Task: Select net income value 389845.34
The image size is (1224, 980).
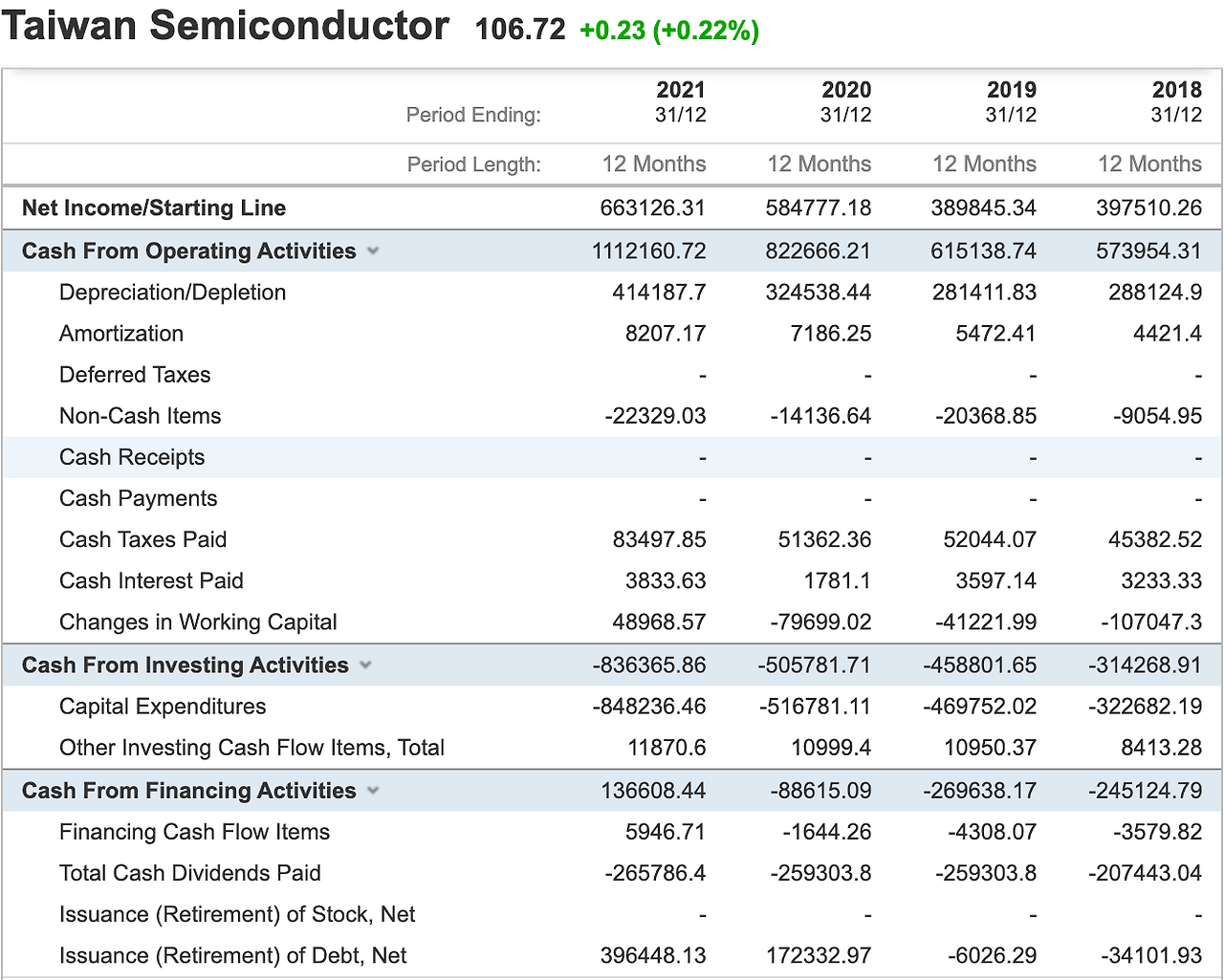Action: point(984,208)
